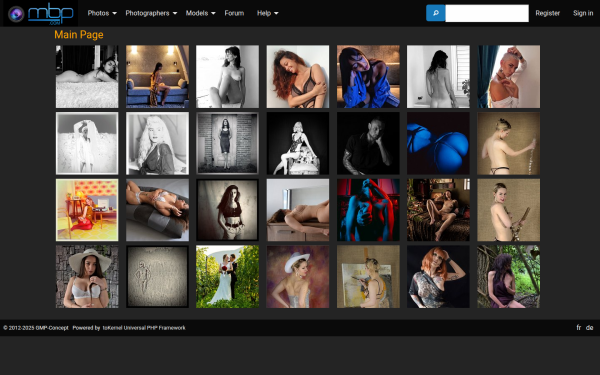Expand the Help dropdown menu

tap(267, 13)
